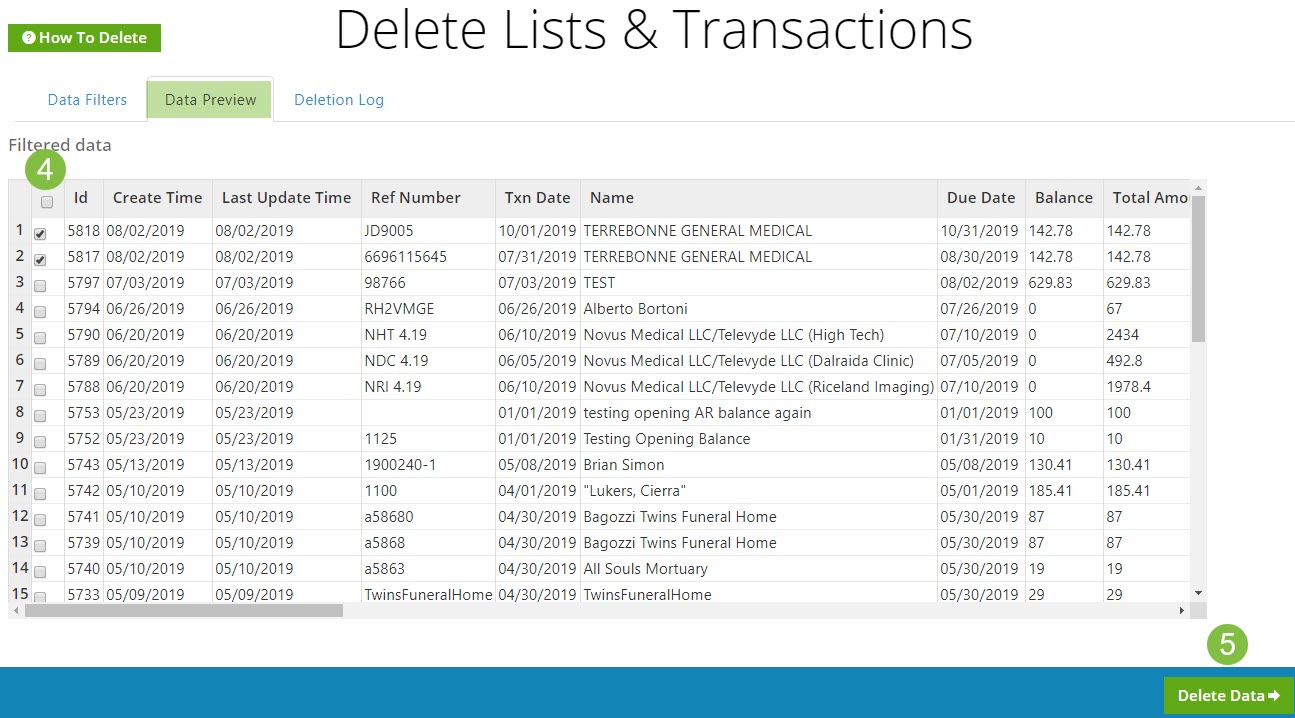This screenshot has width=1295, height=718.
Task: Click the vertical scrollbar's down arrow
Action: (x=1197, y=594)
